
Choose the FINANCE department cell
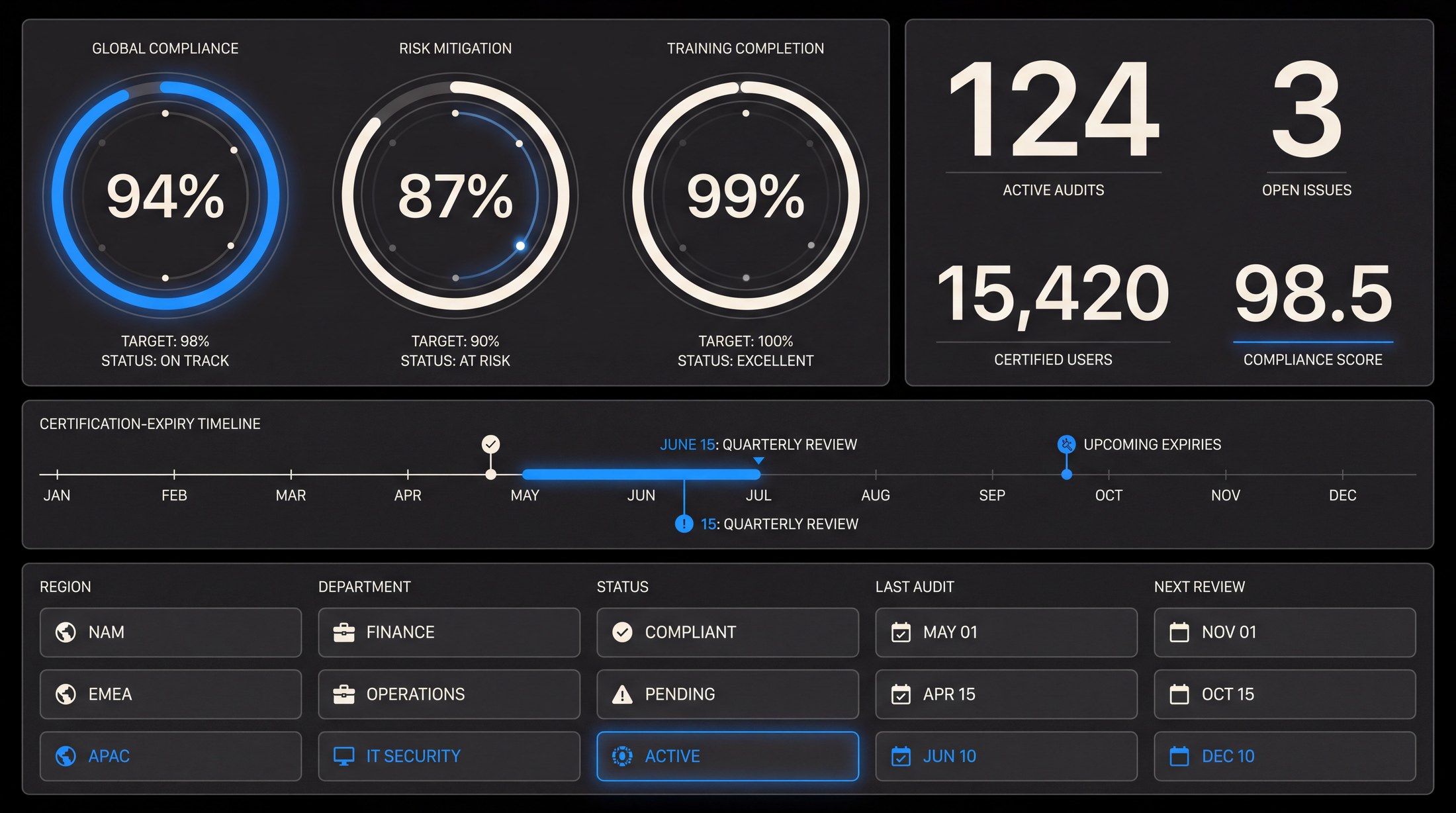point(449,632)
